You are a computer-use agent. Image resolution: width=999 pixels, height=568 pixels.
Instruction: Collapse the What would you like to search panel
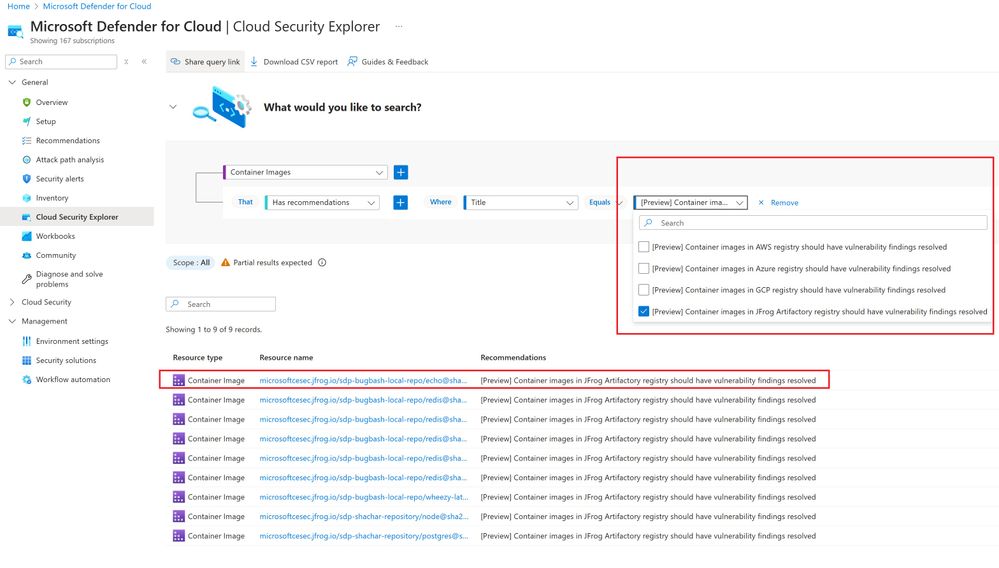coord(173,107)
